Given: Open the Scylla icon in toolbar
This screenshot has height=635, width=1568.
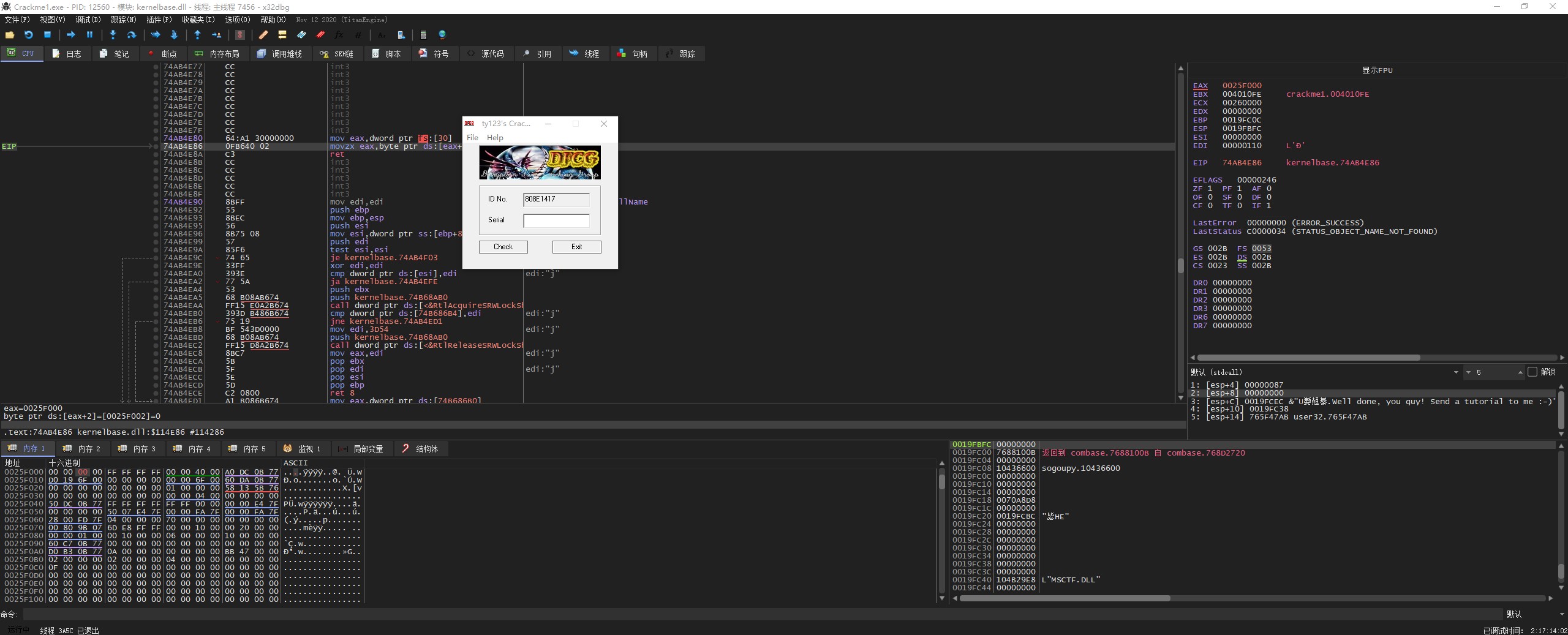Looking at the screenshot, I should coord(240,36).
